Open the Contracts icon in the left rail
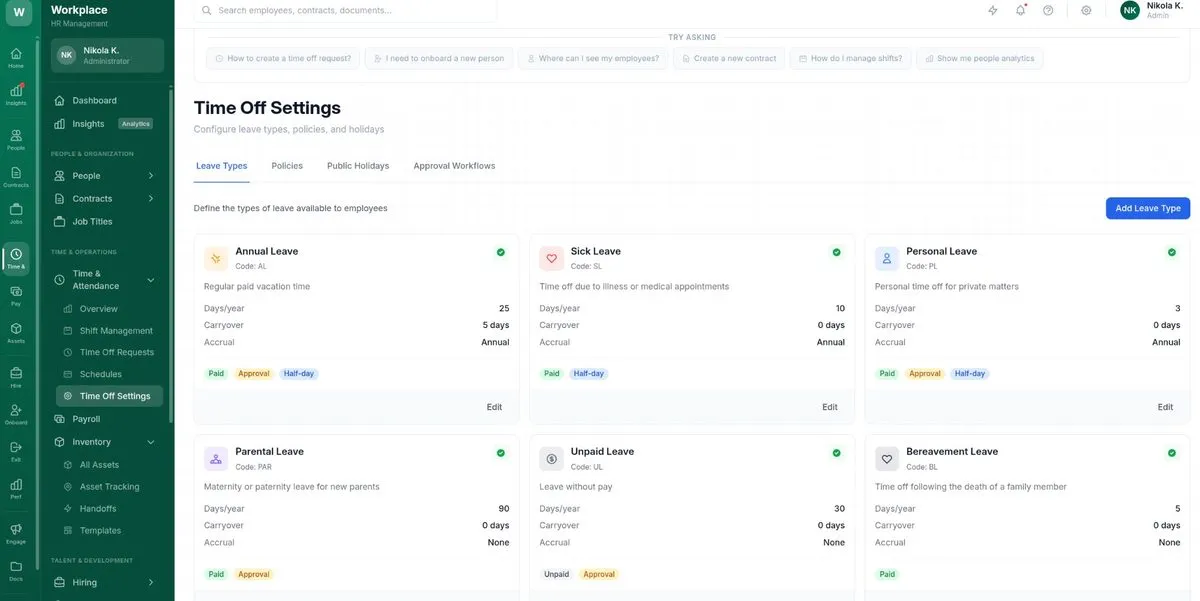This screenshot has width=1200, height=601. coord(16,176)
